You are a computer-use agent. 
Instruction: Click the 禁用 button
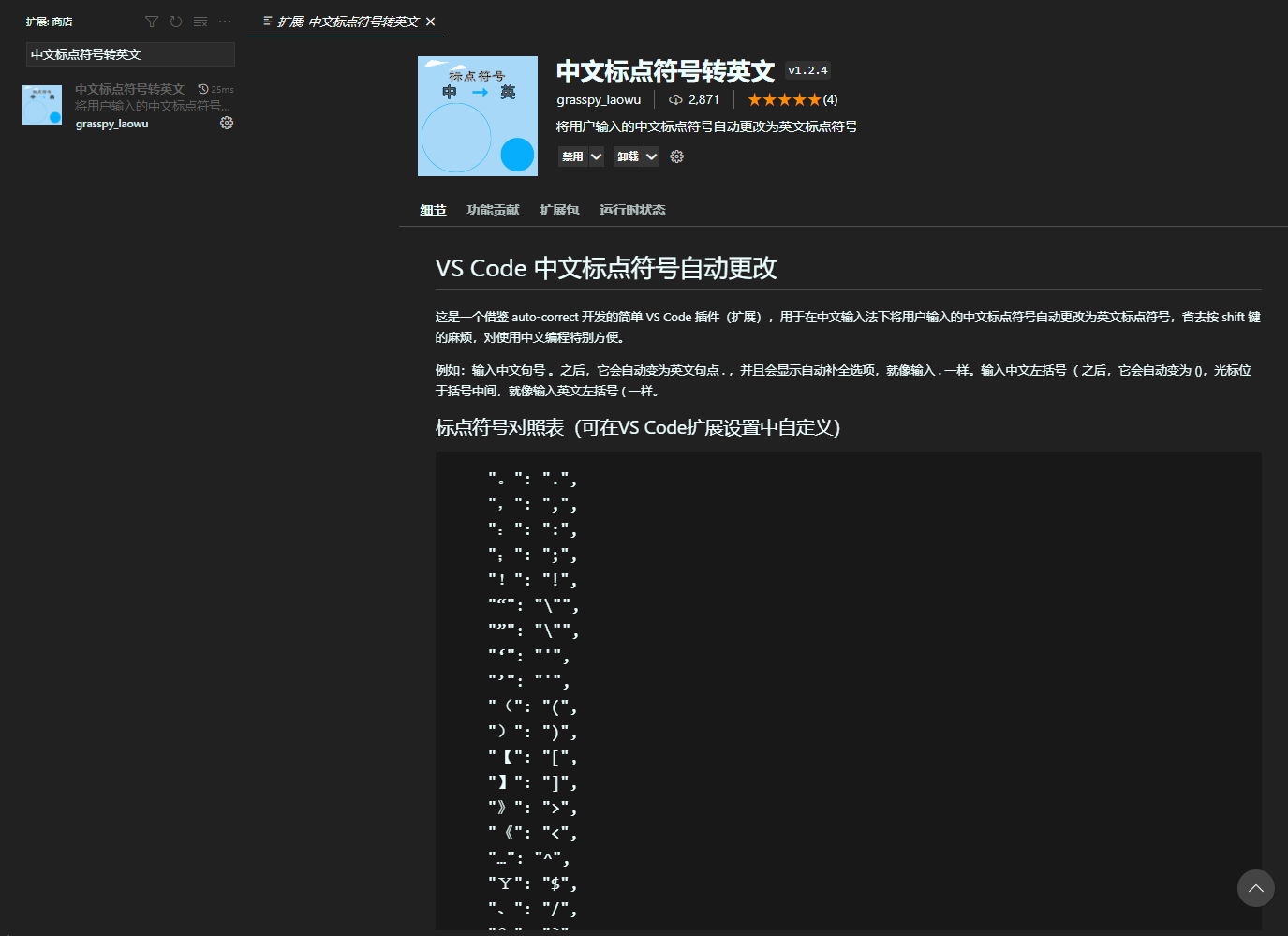pos(572,156)
